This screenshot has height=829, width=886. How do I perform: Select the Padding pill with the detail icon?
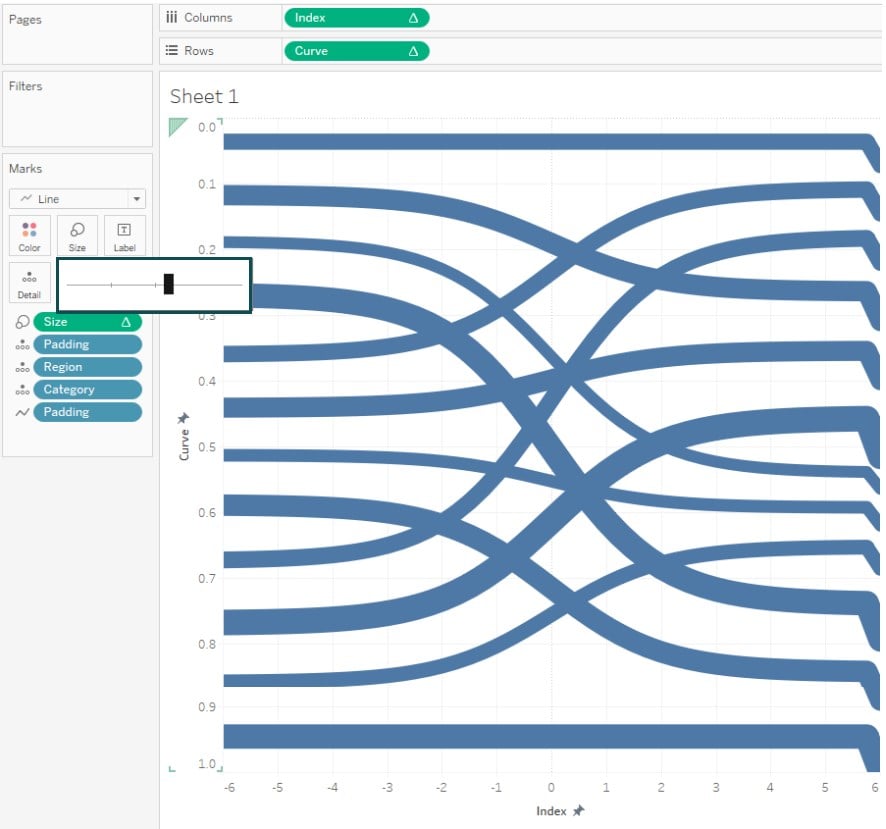[88, 345]
